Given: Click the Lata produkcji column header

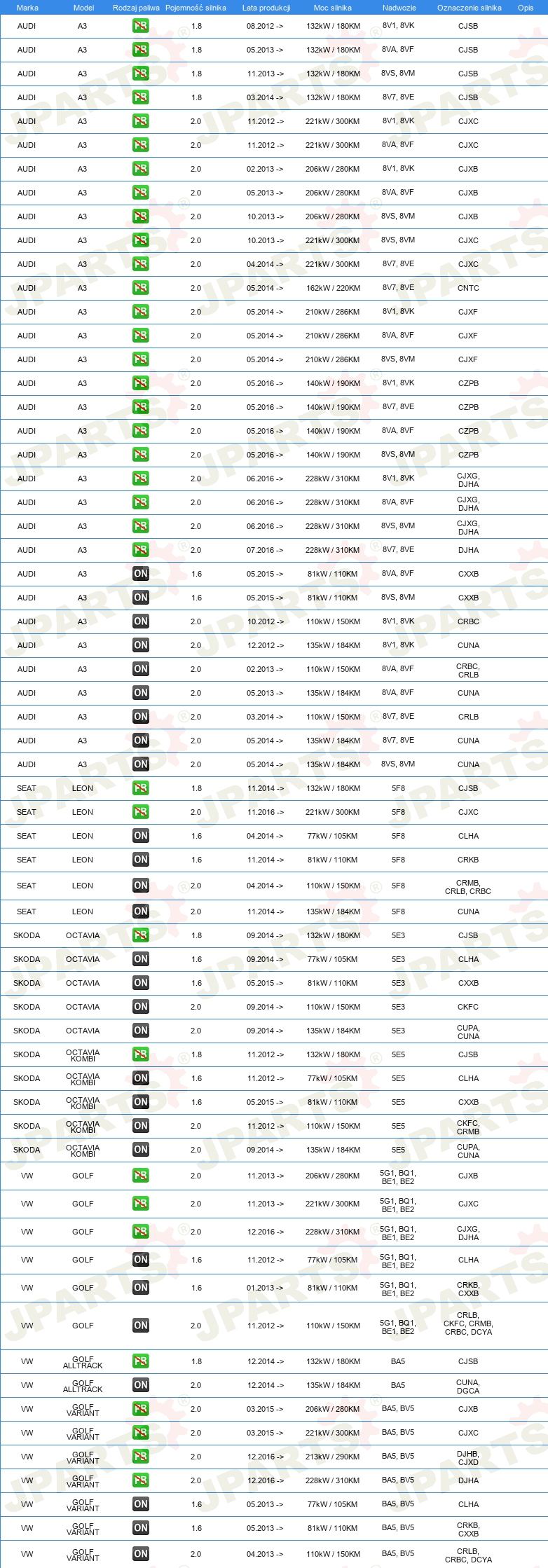Looking at the screenshot, I should click(x=266, y=8).
